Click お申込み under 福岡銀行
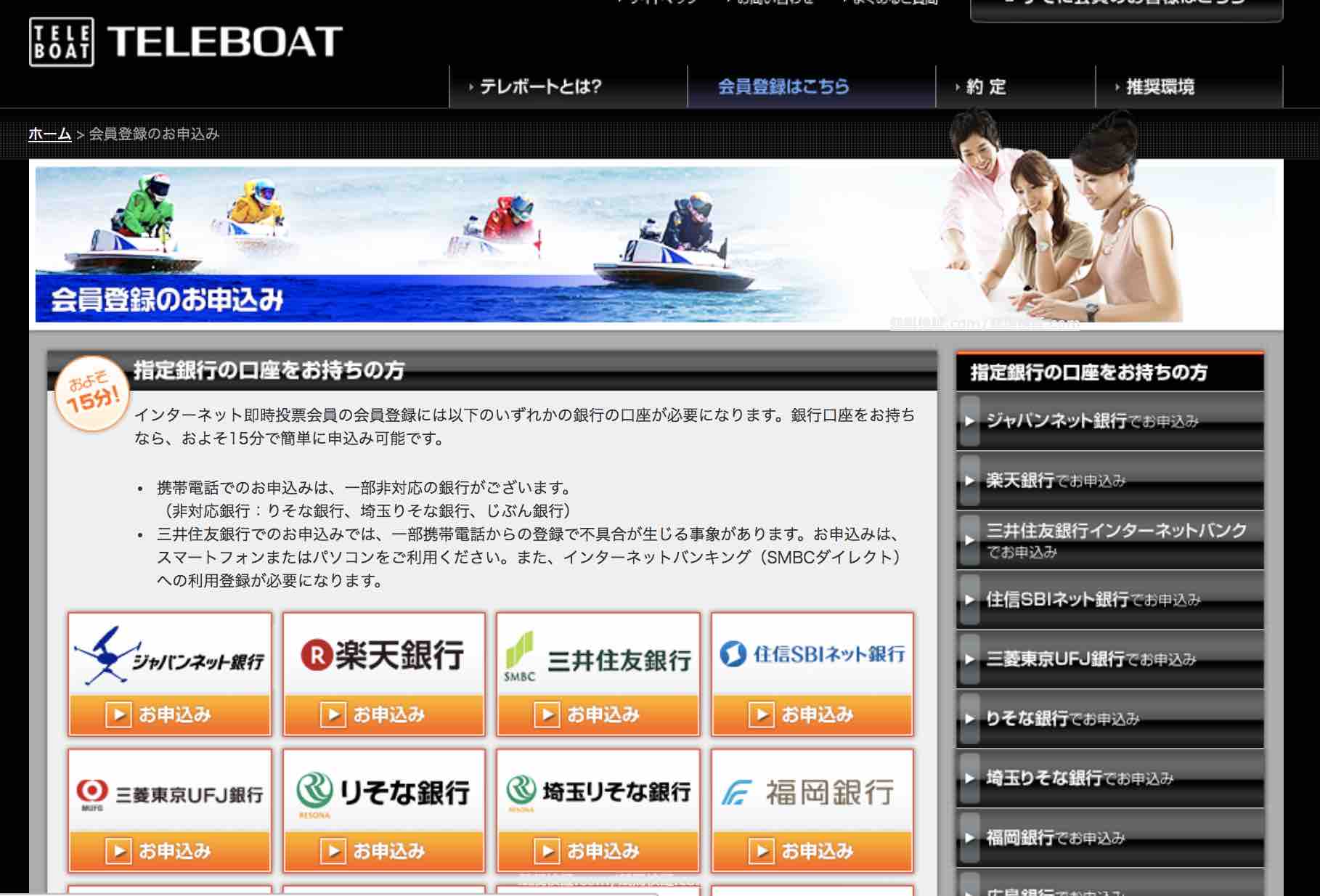The image size is (1320, 896). [811, 850]
